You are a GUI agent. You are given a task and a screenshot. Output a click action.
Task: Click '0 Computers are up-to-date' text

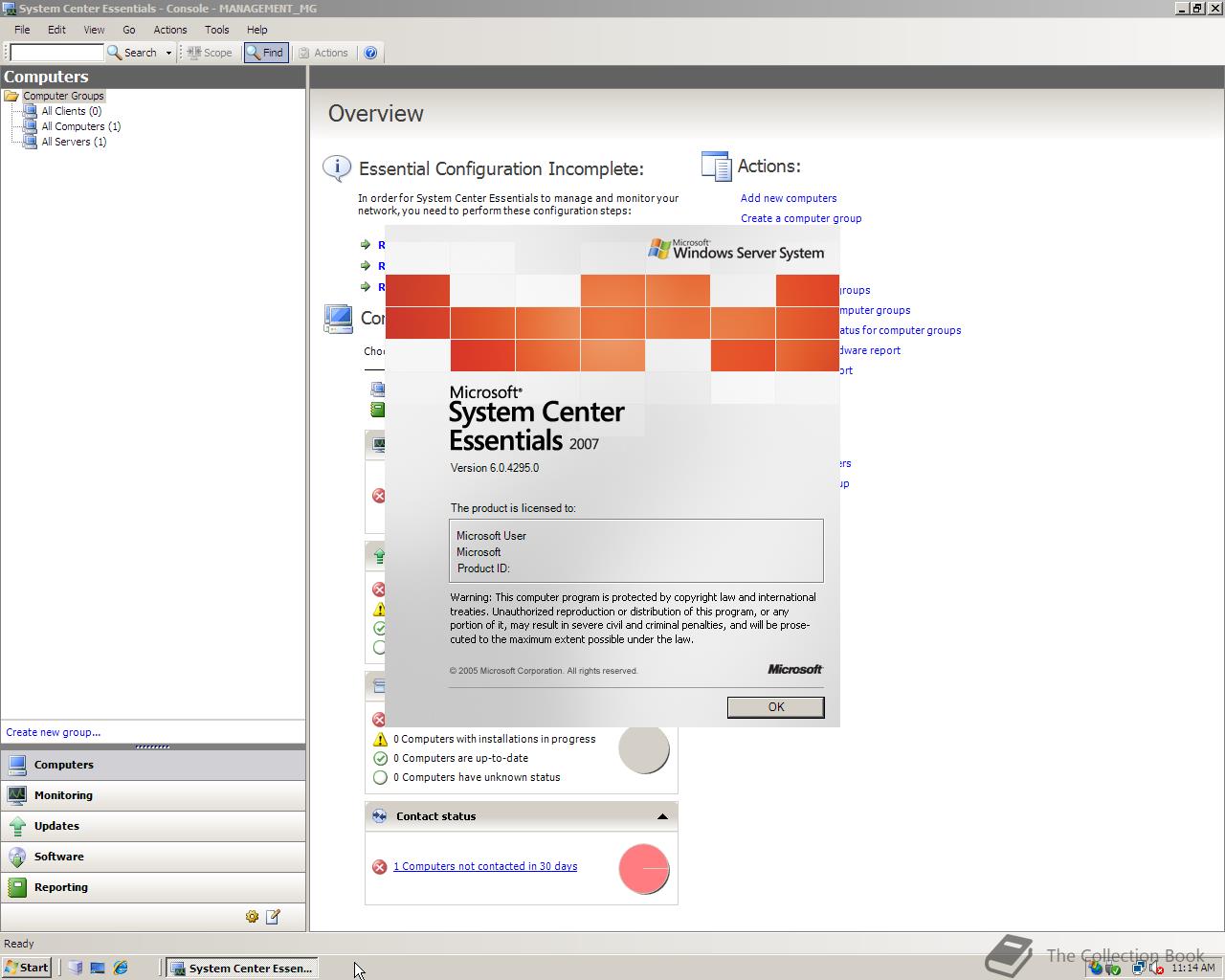pos(461,758)
